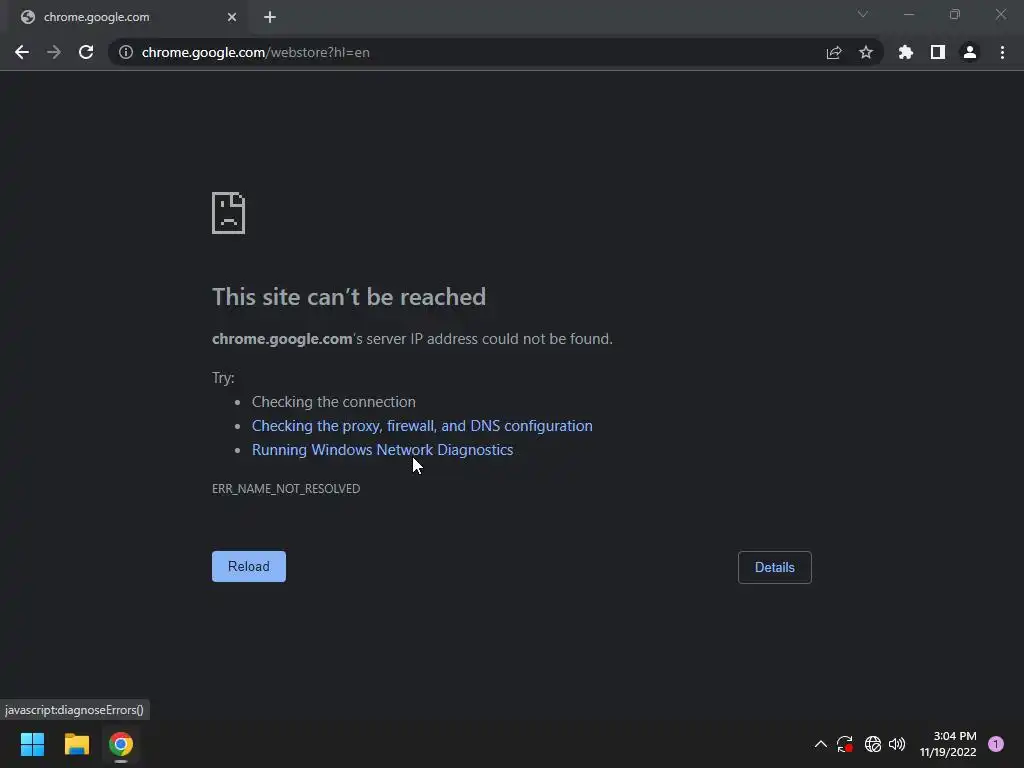This screenshot has width=1024, height=768.
Task: Click 'Checking the connection' text
Action: coord(334,402)
